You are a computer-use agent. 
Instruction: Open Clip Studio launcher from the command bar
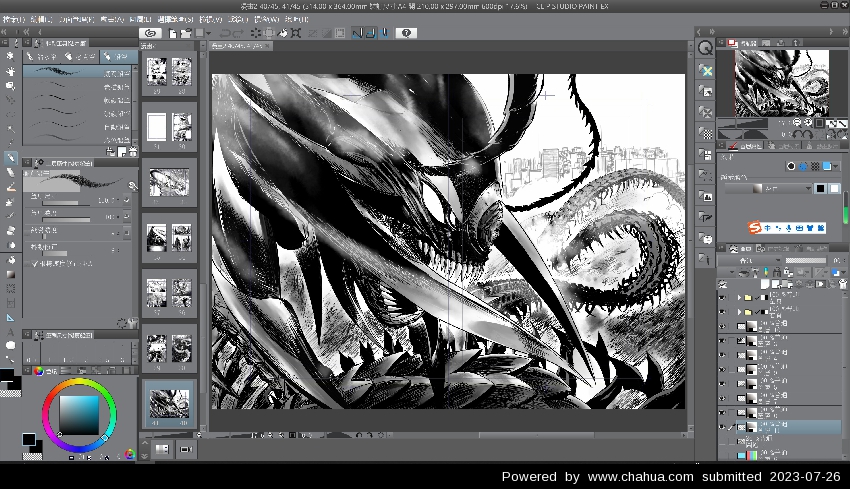151,33
